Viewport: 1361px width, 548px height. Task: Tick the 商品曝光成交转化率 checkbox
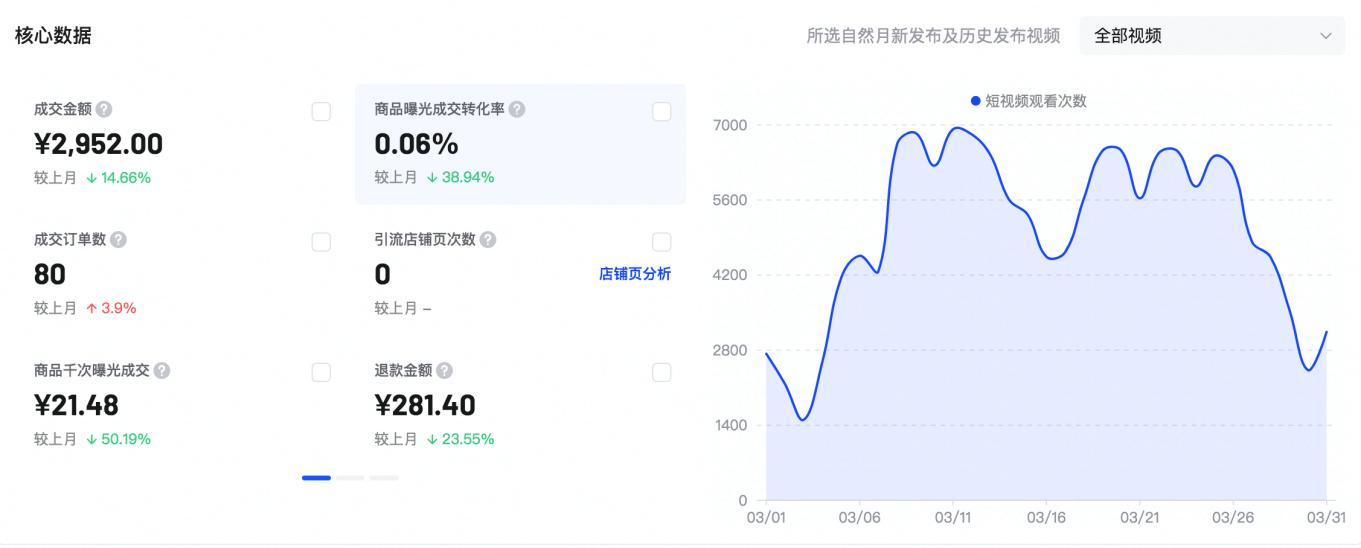click(661, 111)
